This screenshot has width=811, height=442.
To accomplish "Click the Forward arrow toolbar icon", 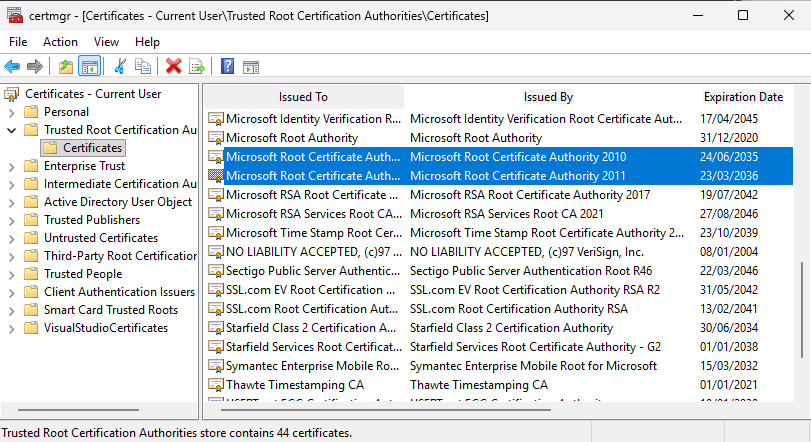I will point(35,66).
